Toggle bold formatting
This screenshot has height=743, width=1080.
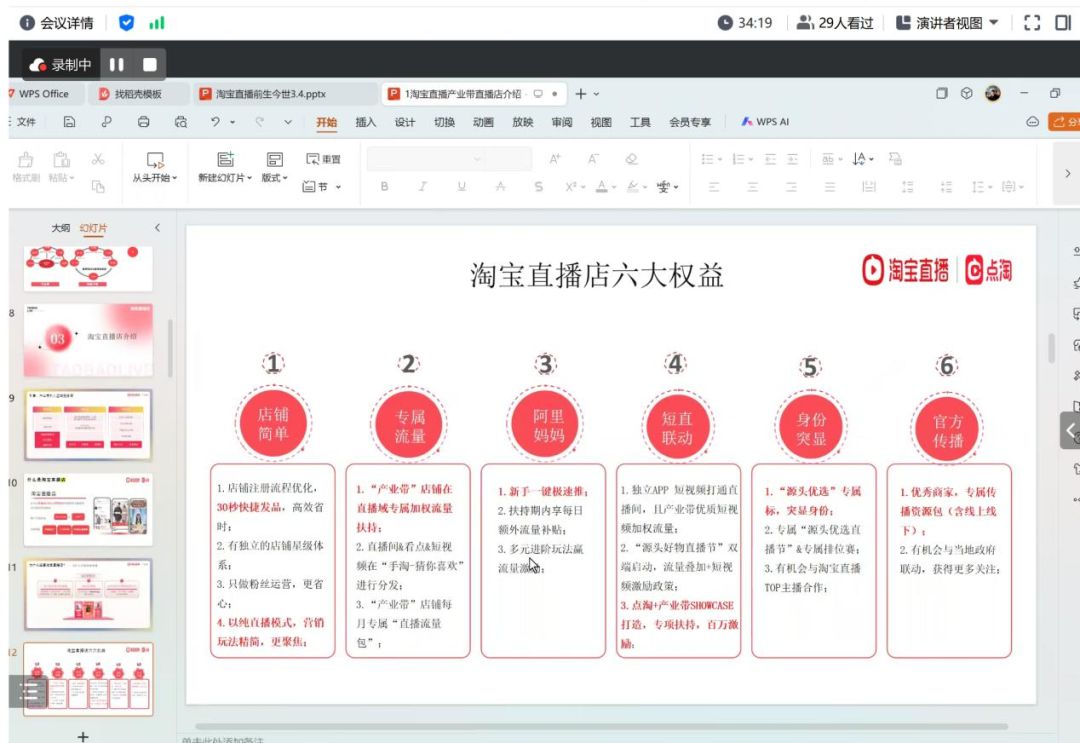tap(384, 187)
